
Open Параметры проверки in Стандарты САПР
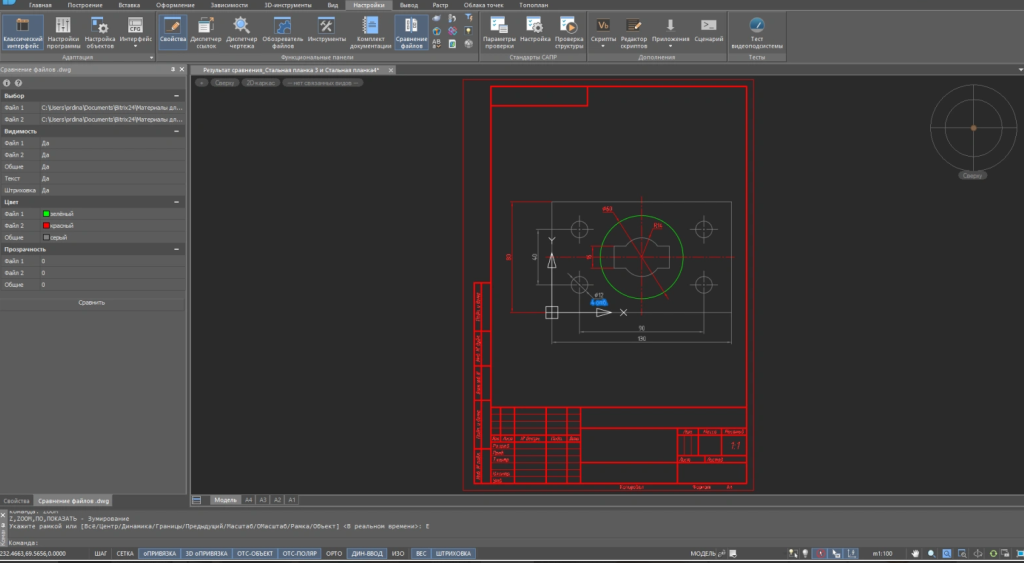pyautogui.click(x=499, y=30)
